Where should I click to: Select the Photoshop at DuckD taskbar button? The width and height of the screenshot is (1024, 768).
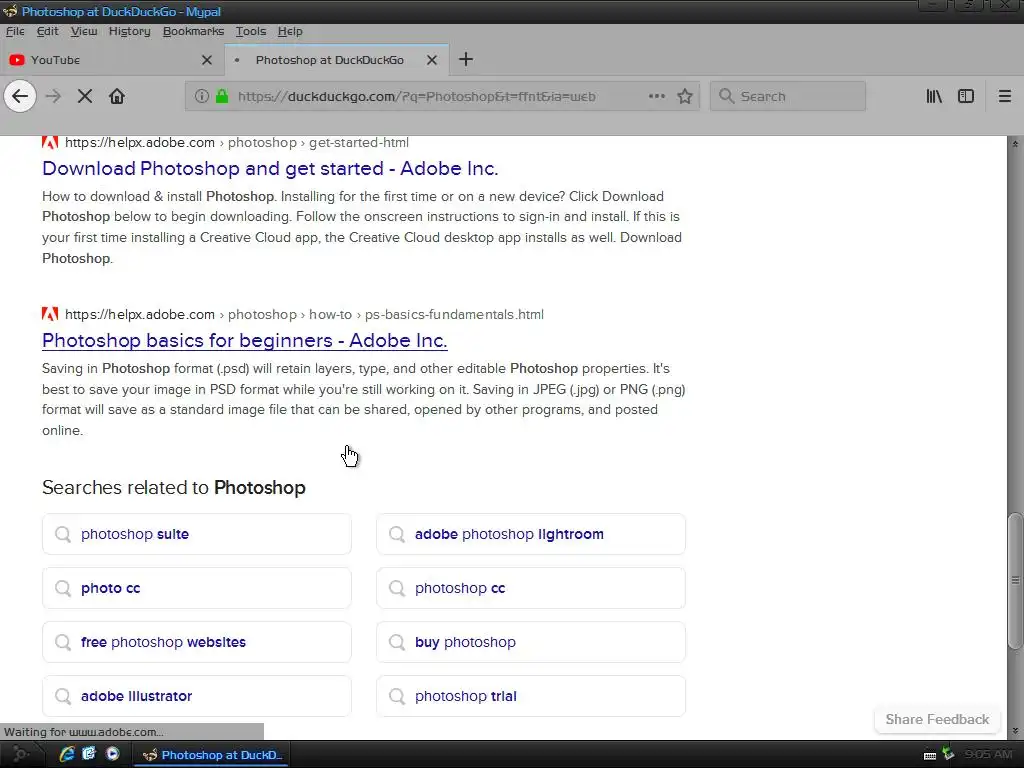212,755
